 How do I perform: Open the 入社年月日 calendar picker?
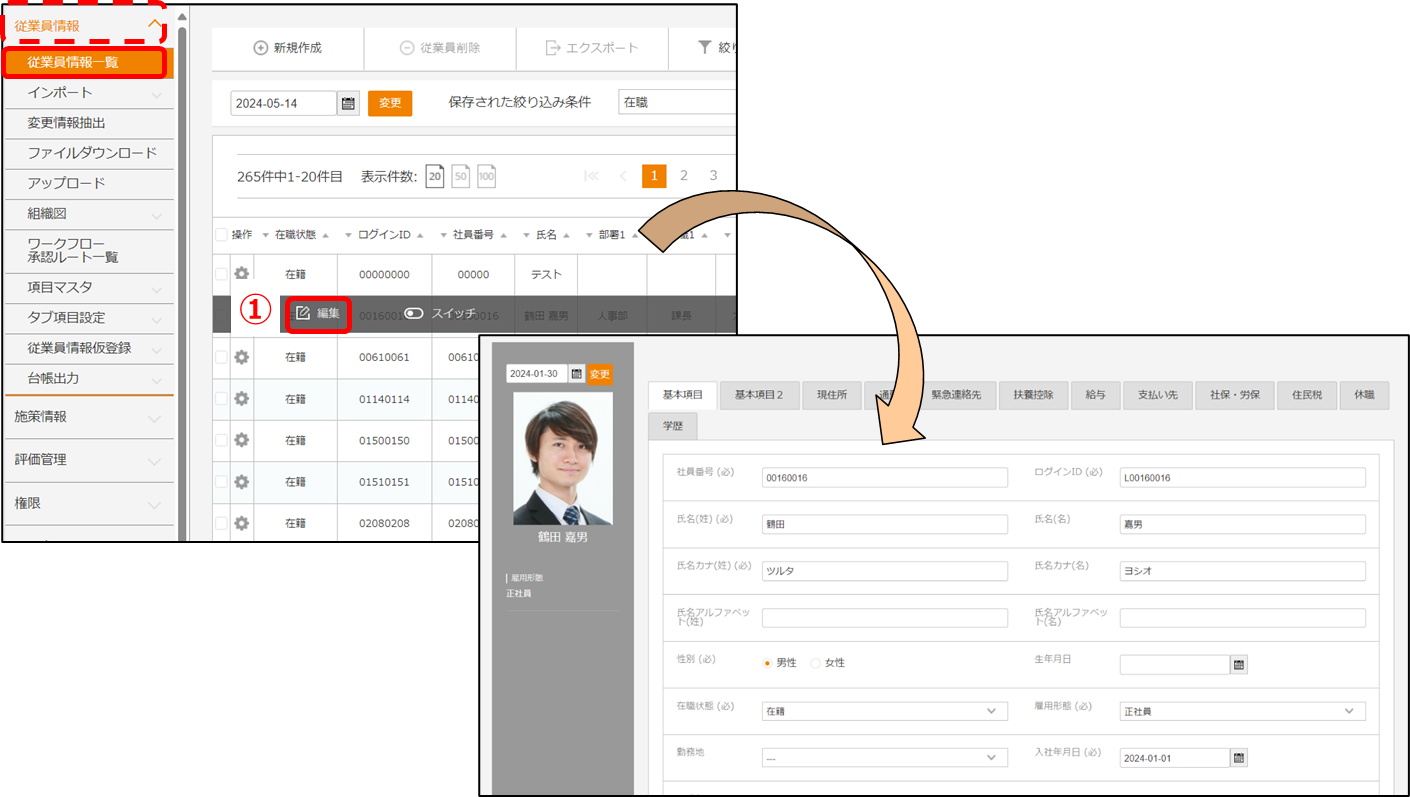click(x=1239, y=758)
